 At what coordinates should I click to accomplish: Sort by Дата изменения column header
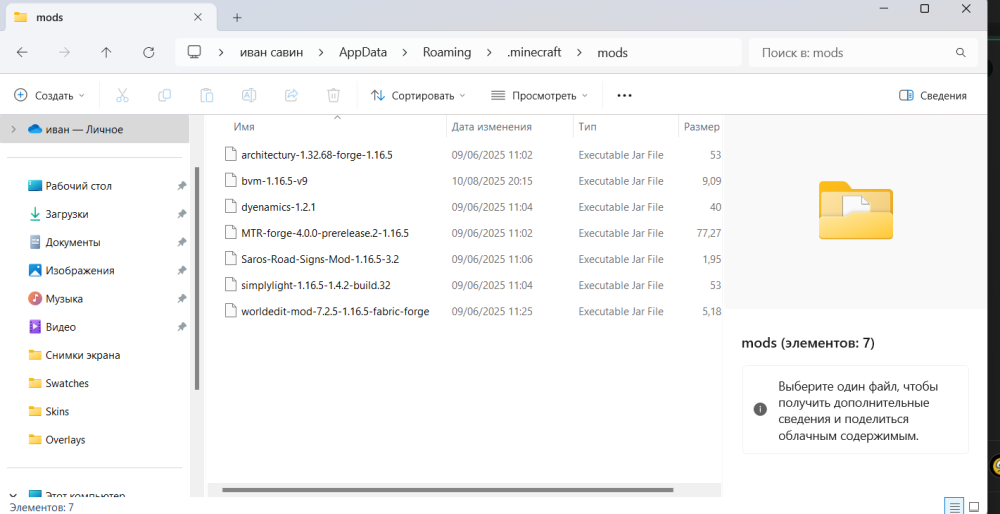(492, 127)
